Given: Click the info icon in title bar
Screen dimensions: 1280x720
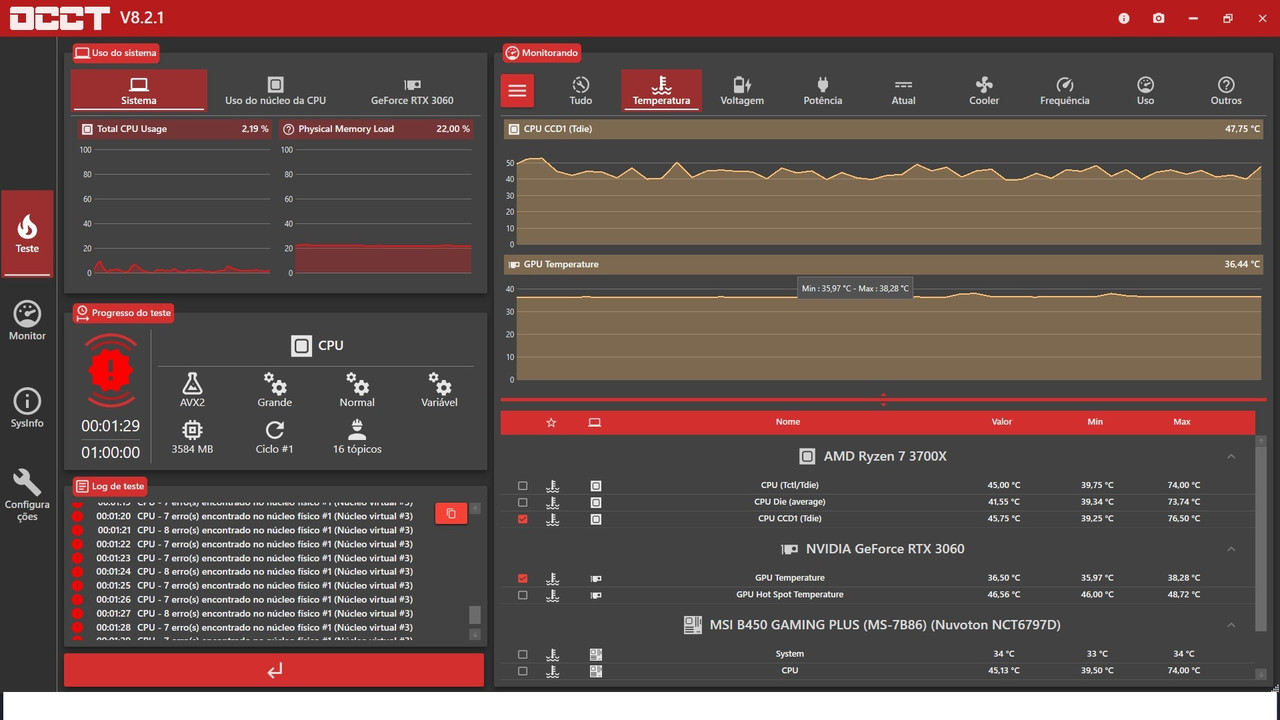Looking at the screenshot, I should pyautogui.click(x=1124, y=18).
